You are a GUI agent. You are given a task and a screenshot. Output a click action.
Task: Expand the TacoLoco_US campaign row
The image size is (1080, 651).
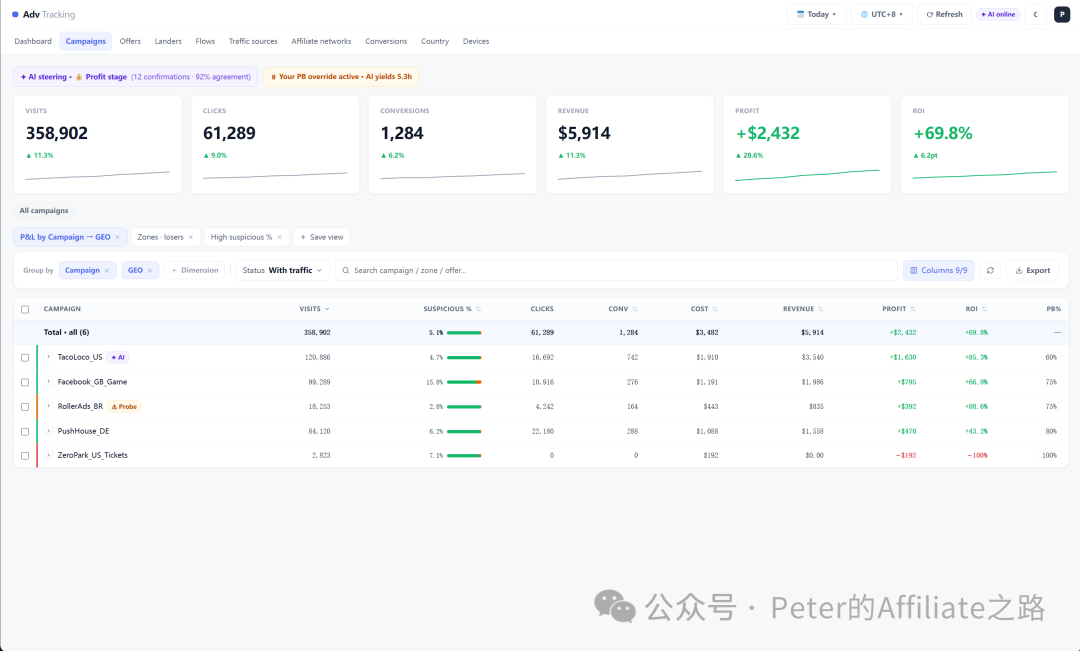tap(49, 357)
